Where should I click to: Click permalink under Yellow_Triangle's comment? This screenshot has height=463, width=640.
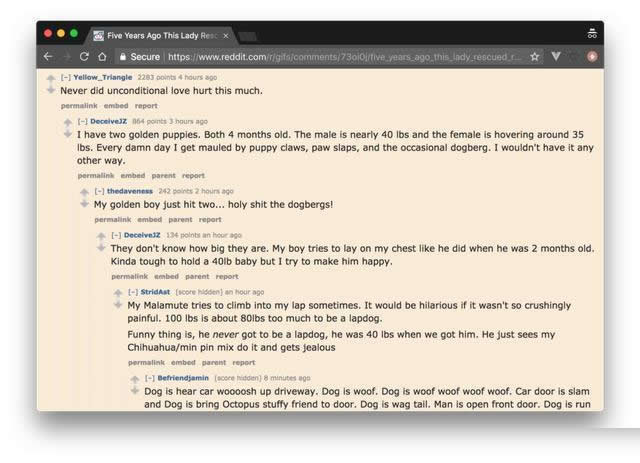[78, 105]
